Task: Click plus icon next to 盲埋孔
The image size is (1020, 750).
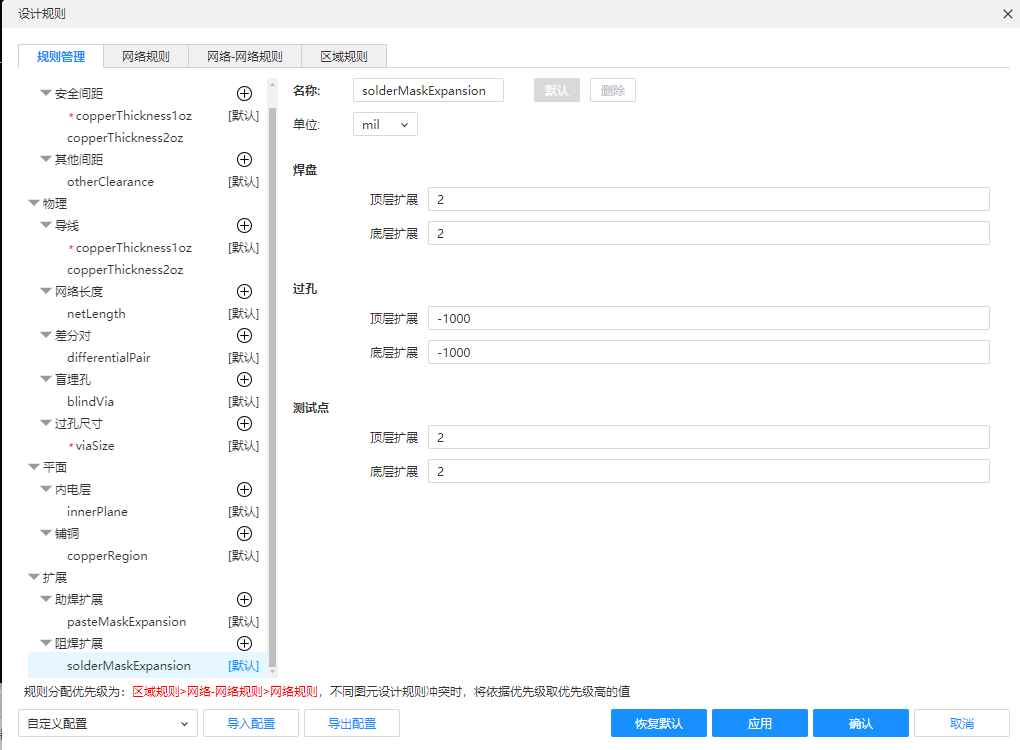Action: [x=244, y=379]
